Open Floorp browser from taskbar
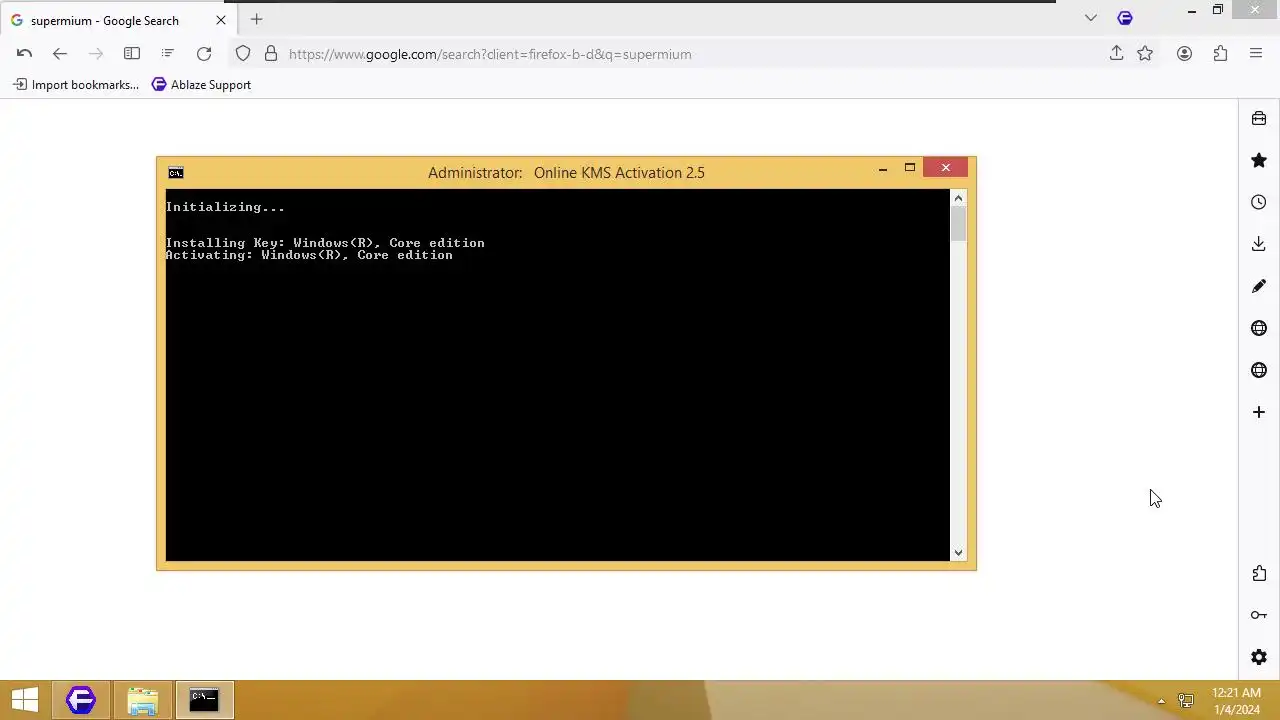 pyautogui.click(x=81, y=700)
